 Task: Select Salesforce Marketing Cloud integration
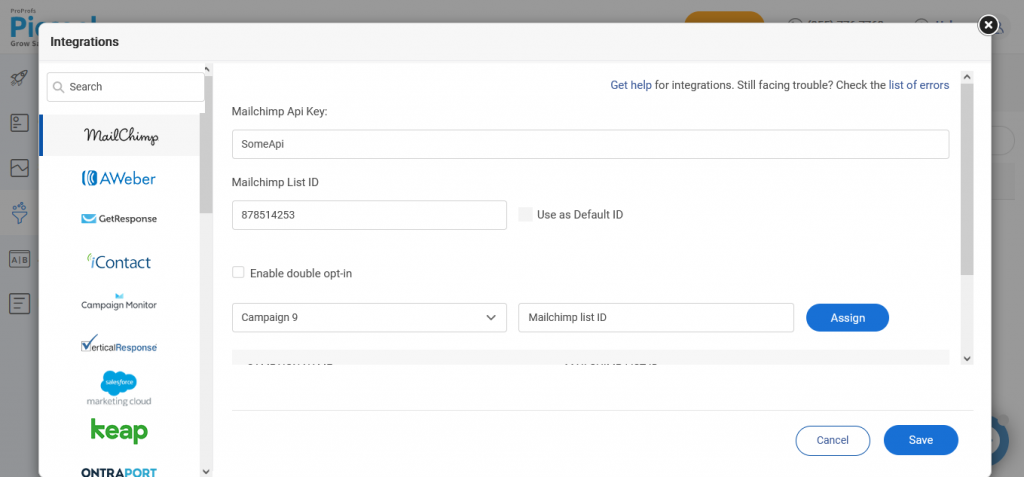click(x=119, y=388)
